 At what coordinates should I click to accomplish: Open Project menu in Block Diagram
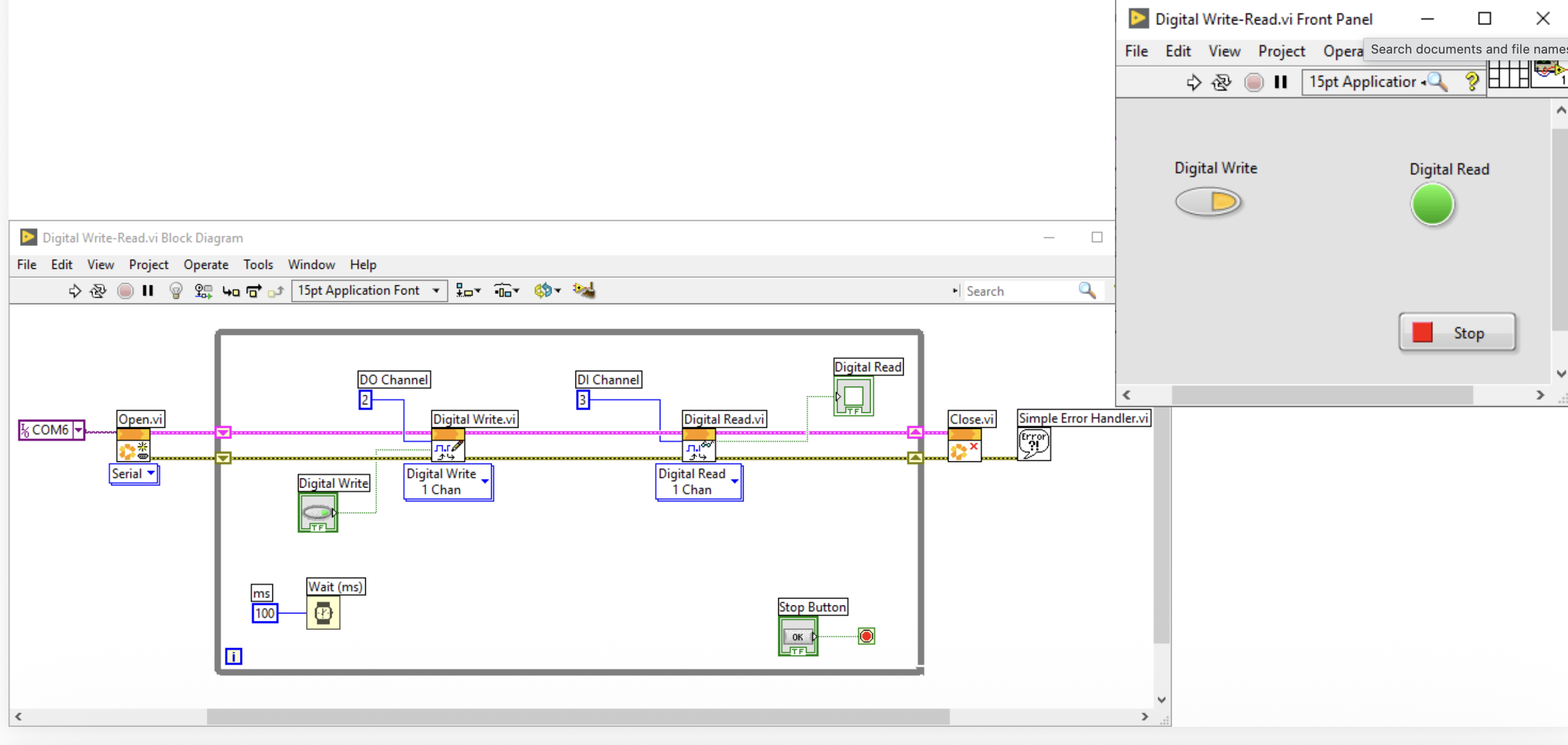[x=149, y=265]
